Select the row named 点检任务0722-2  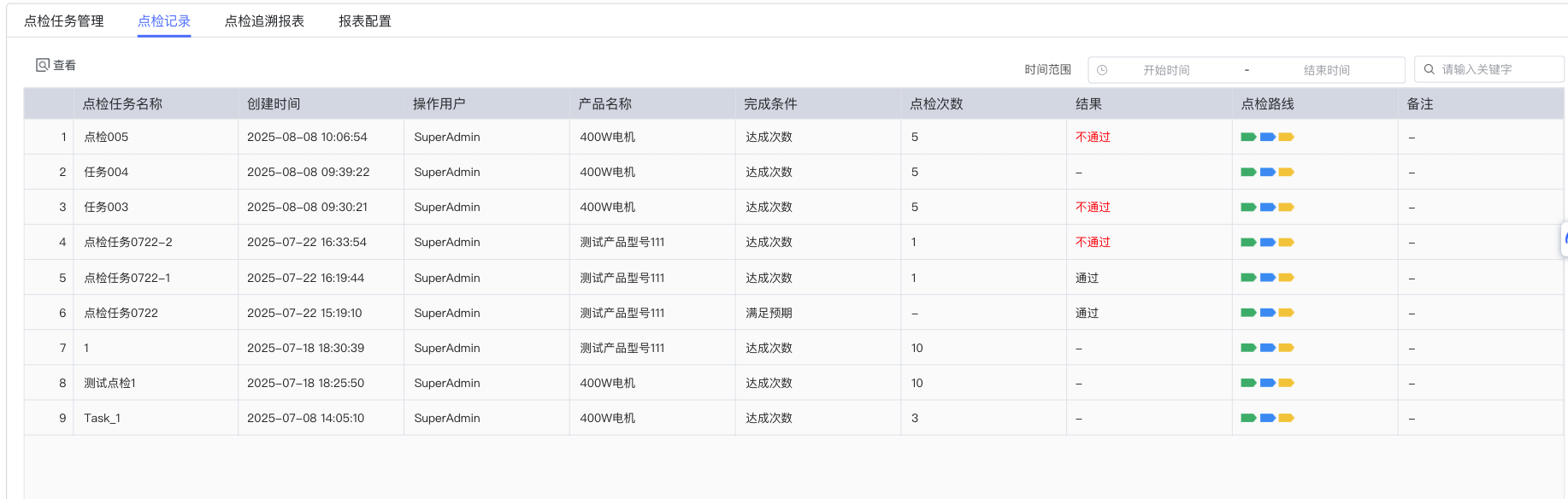pos(128,242)
